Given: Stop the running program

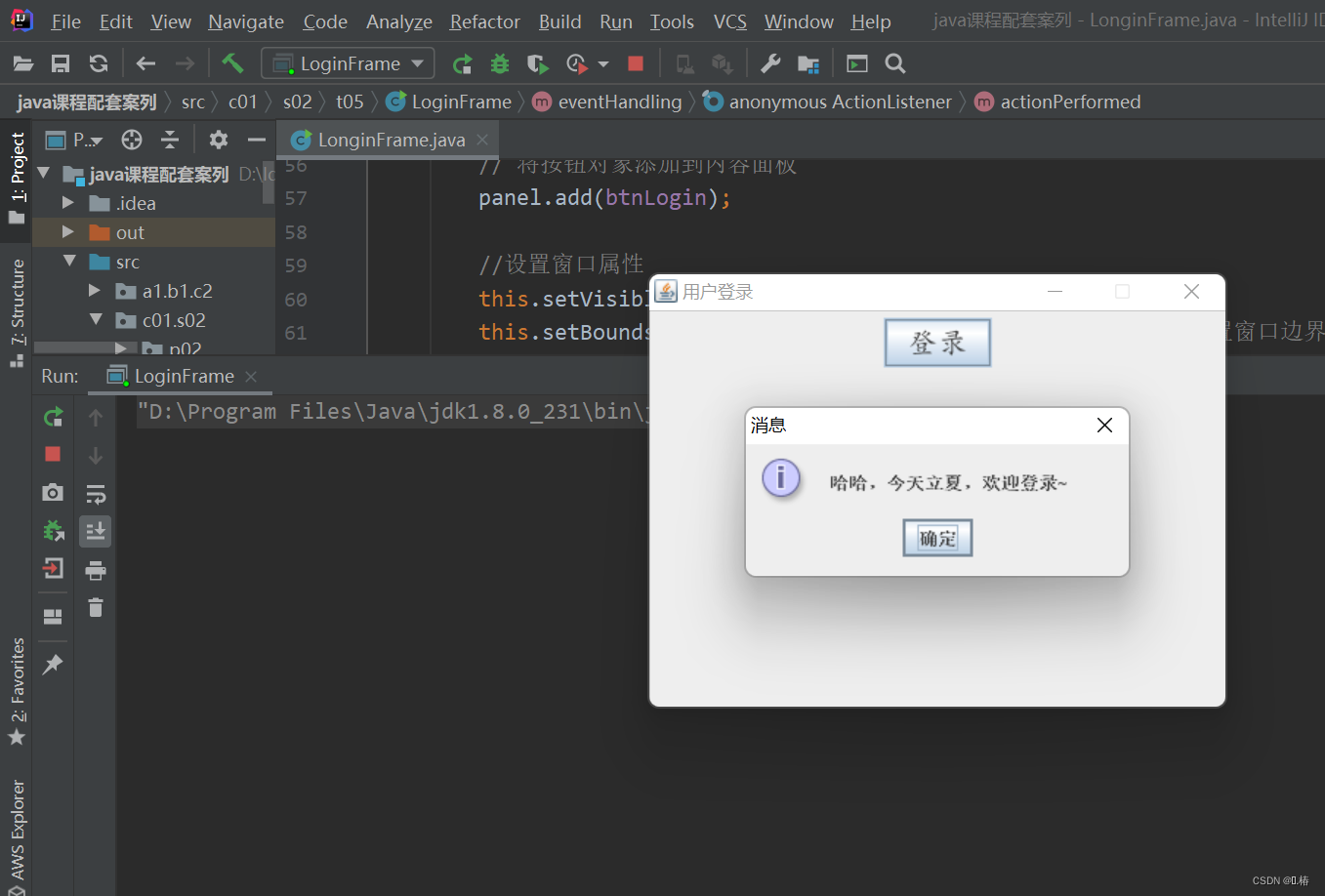Looking at the screenshot, I should pos(636,63).
